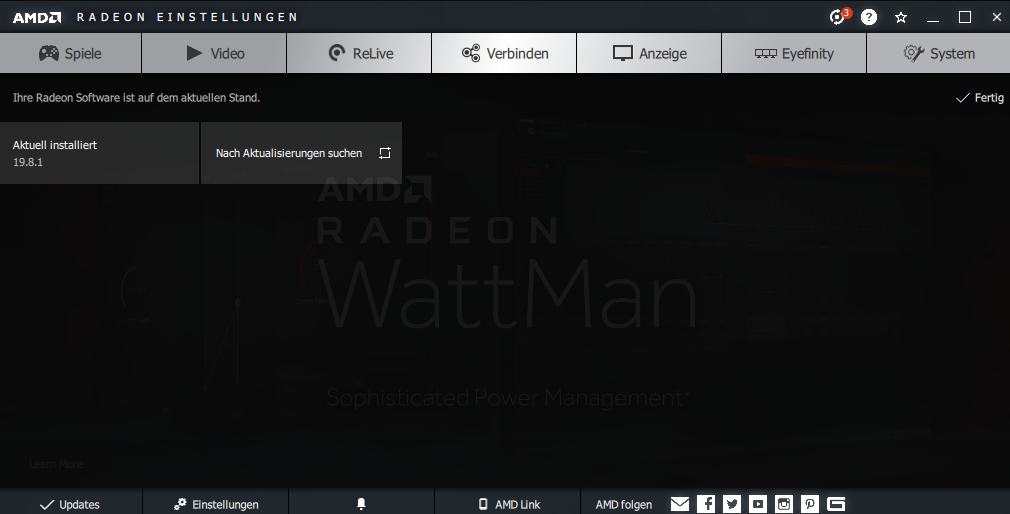
Task: Open the ReLive tab
Action: (x=359, y=53)
